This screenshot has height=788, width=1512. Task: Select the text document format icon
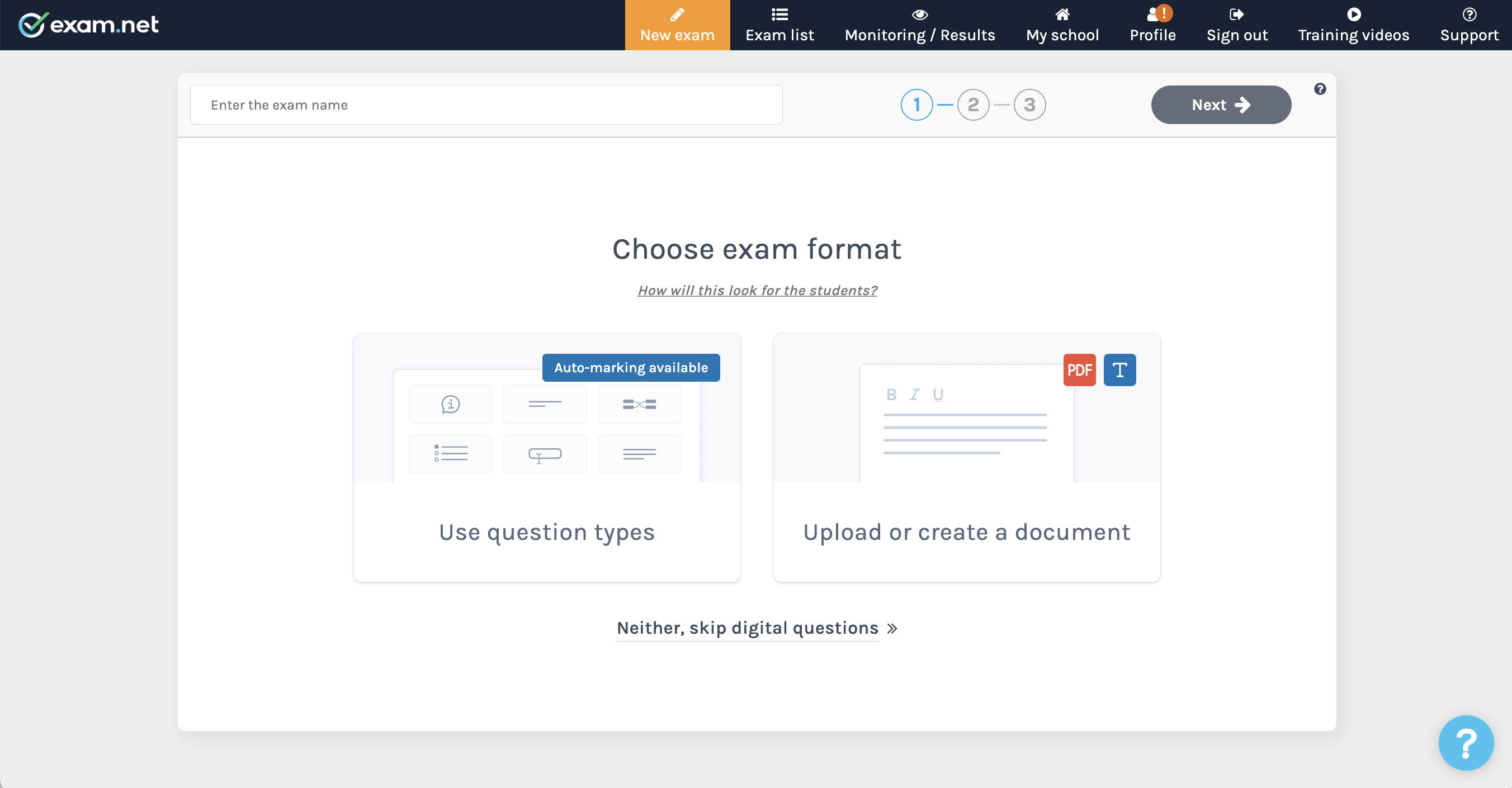pyautogui.click(x=1119, y=369)
